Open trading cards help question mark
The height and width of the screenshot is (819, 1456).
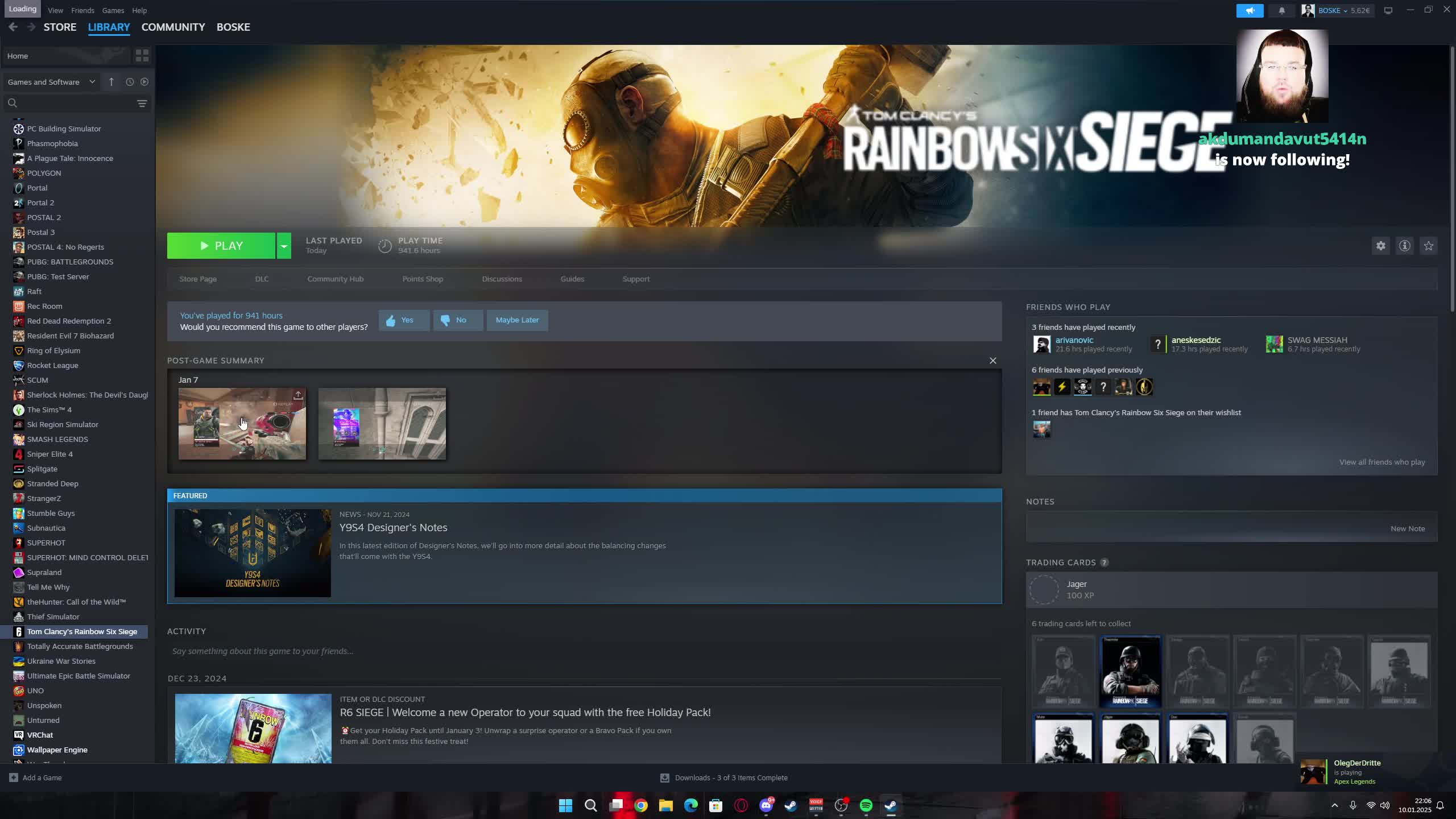click(1105, 562)
